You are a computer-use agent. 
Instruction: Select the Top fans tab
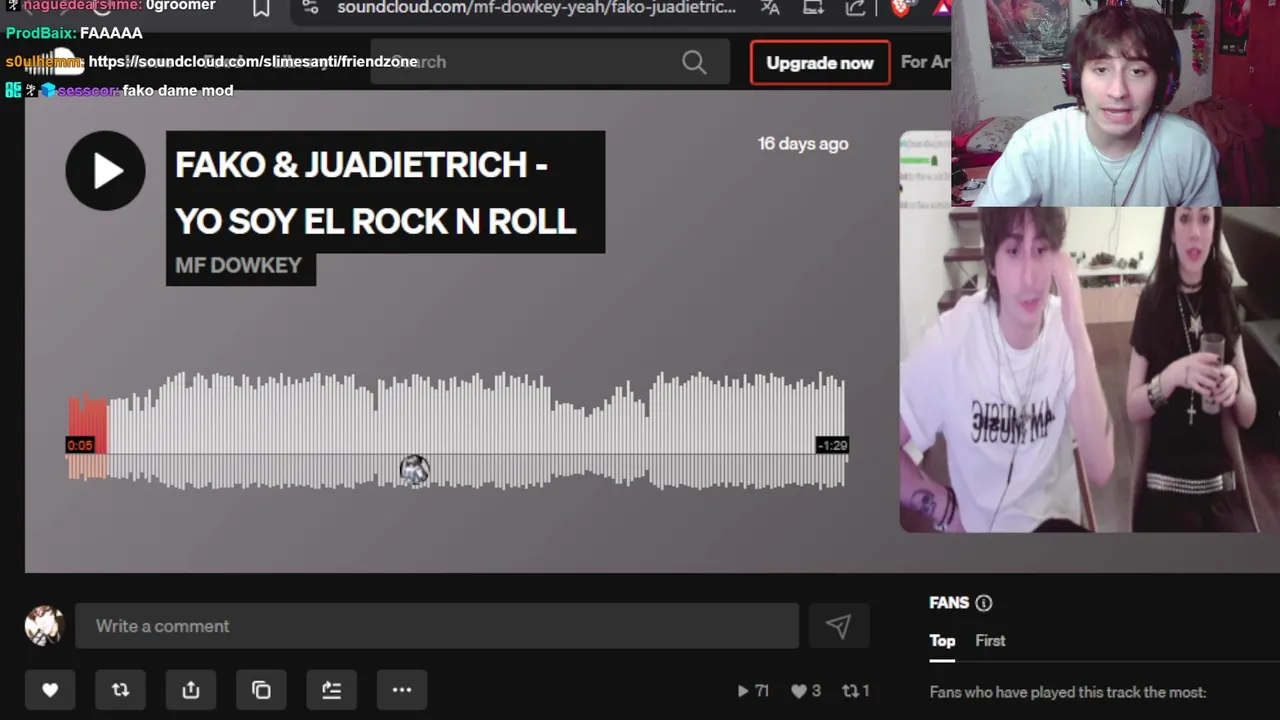tap(942, 641)
